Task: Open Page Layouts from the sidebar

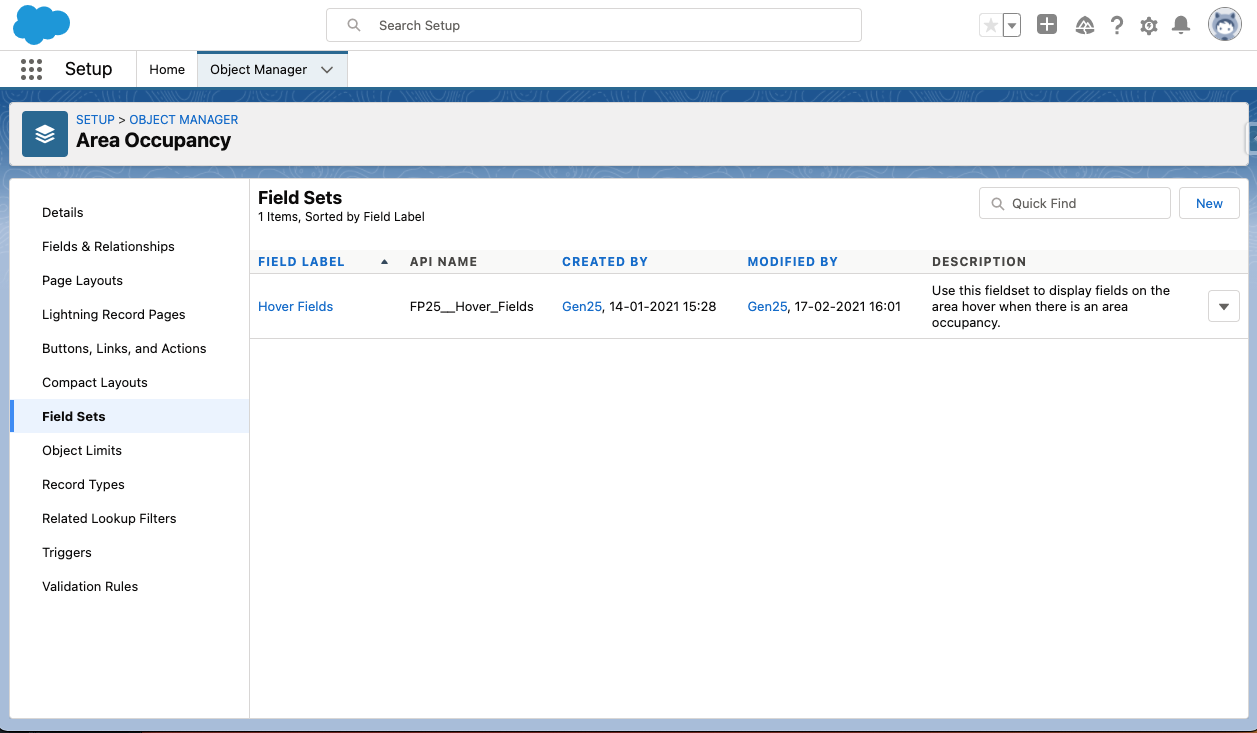Action: (x=82, y=281)
